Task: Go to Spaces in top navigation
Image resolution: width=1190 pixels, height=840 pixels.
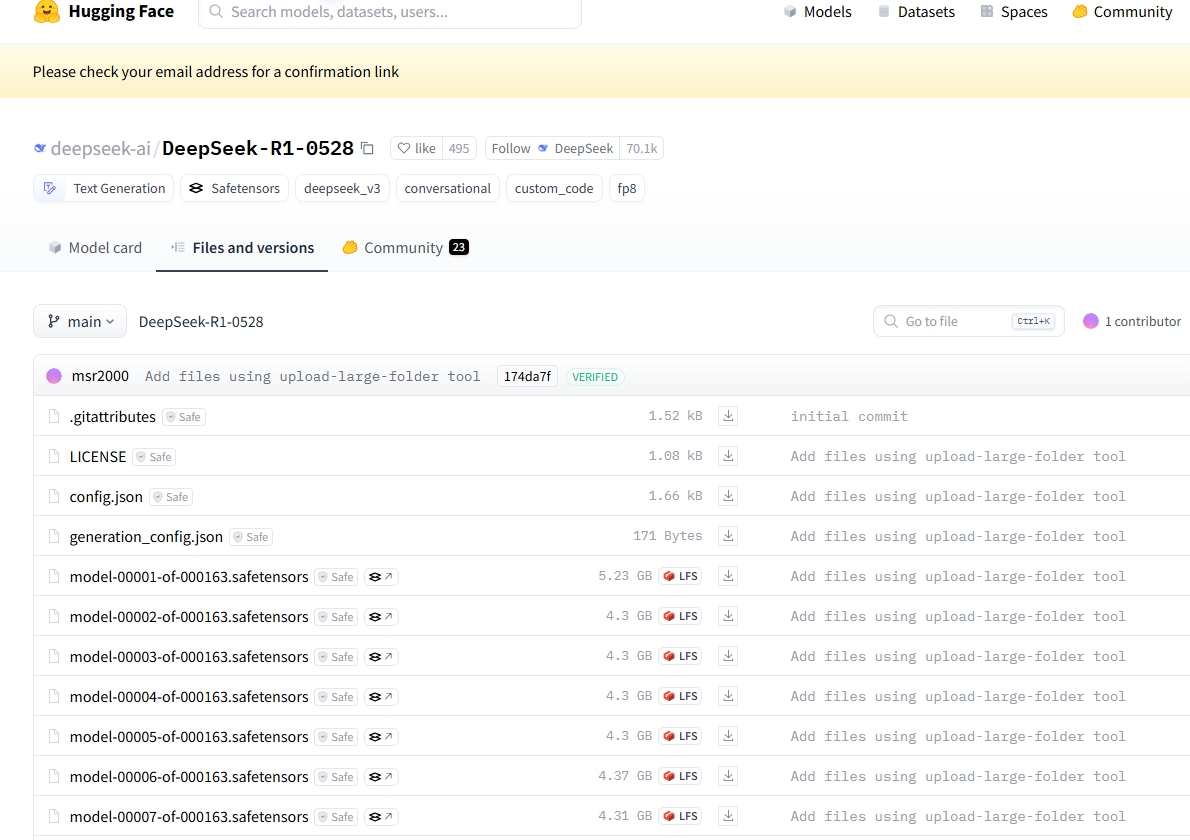Action: [x=1014, y=11]
